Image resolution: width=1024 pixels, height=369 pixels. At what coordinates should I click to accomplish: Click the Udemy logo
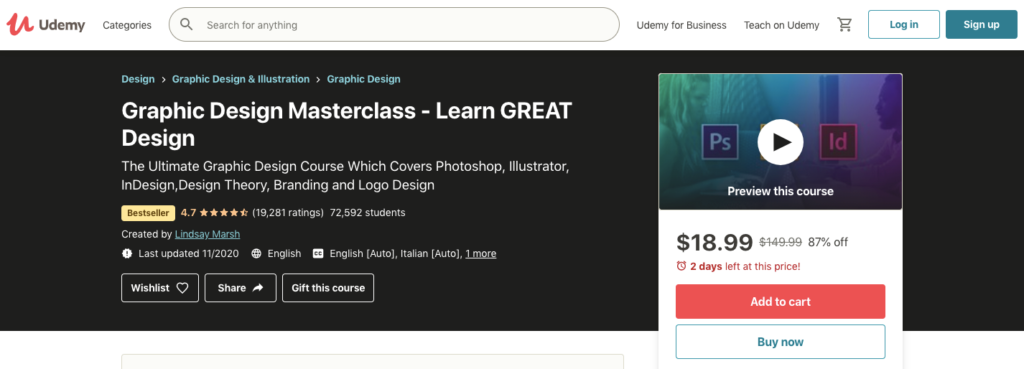(46, 25)
